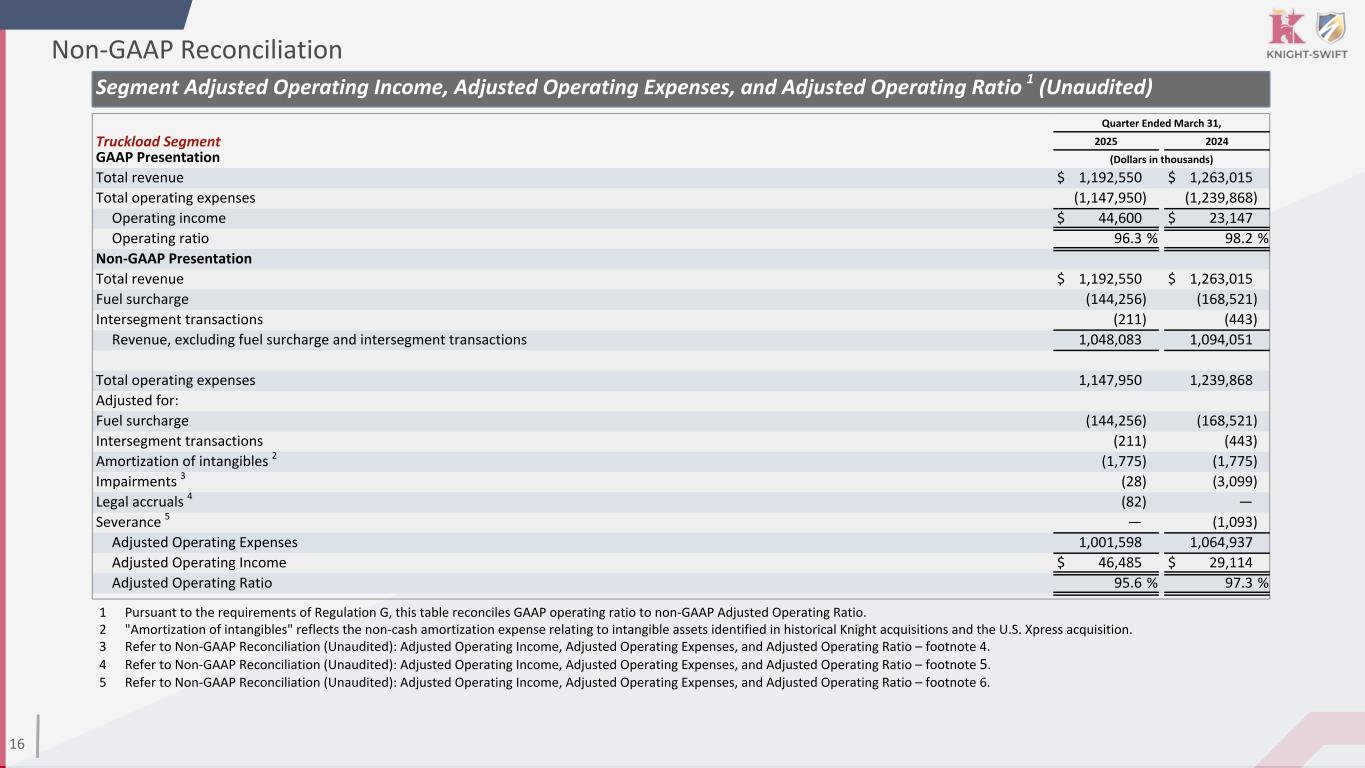Select the 'Legal accruals' row label
This screenshot has width=1365, height=768.
[x=140, y=502]
